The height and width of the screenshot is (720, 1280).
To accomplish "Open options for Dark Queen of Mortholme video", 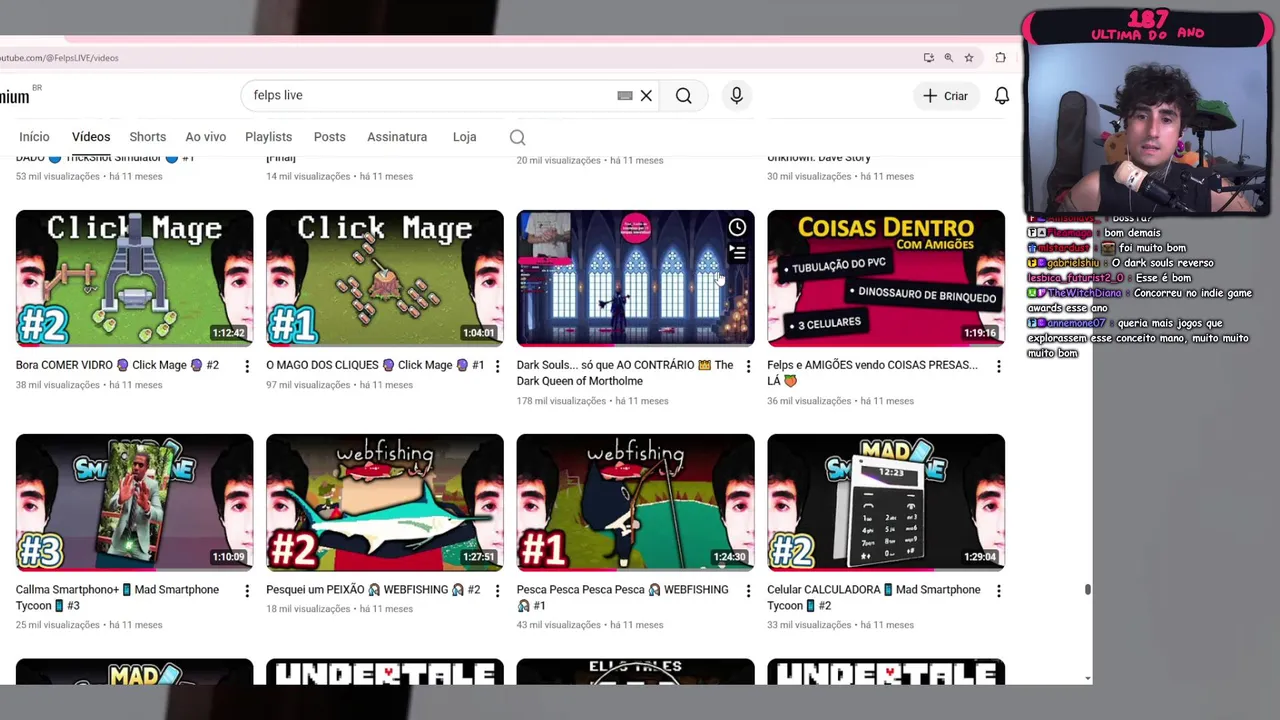I will coord(748,367).
